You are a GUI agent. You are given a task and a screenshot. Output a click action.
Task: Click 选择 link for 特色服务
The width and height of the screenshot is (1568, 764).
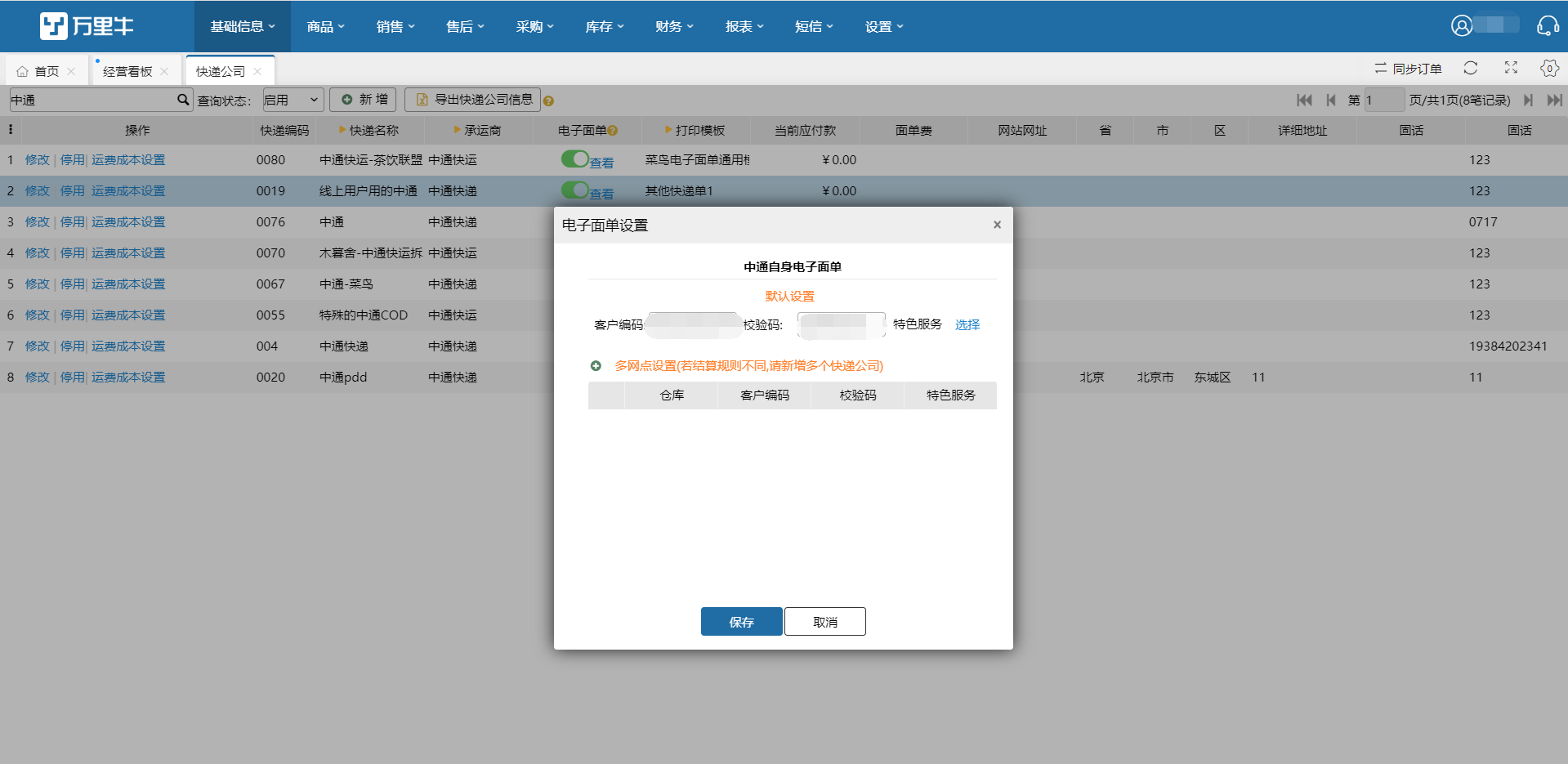[967, 324]
